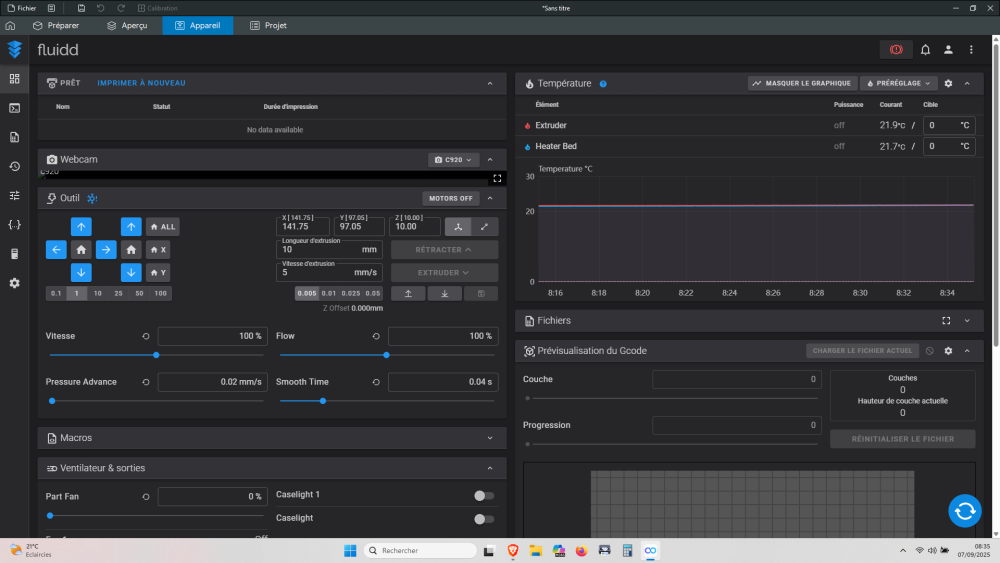Reset Vitesse to default
This screenshot has width=1000, height=563.
[146, 336]
